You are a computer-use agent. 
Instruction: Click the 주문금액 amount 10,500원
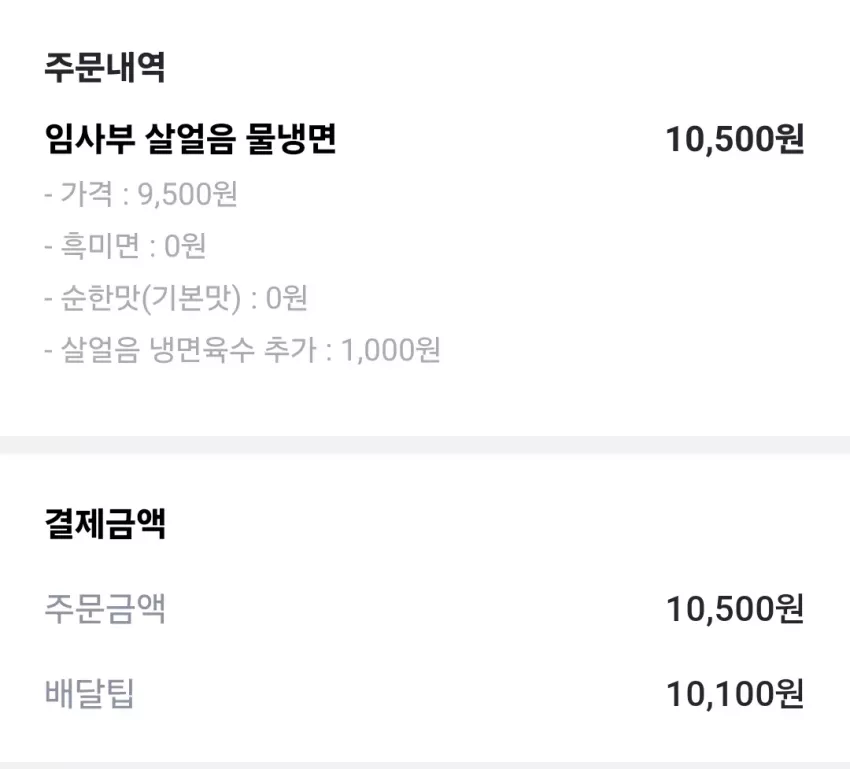point(735,609)
